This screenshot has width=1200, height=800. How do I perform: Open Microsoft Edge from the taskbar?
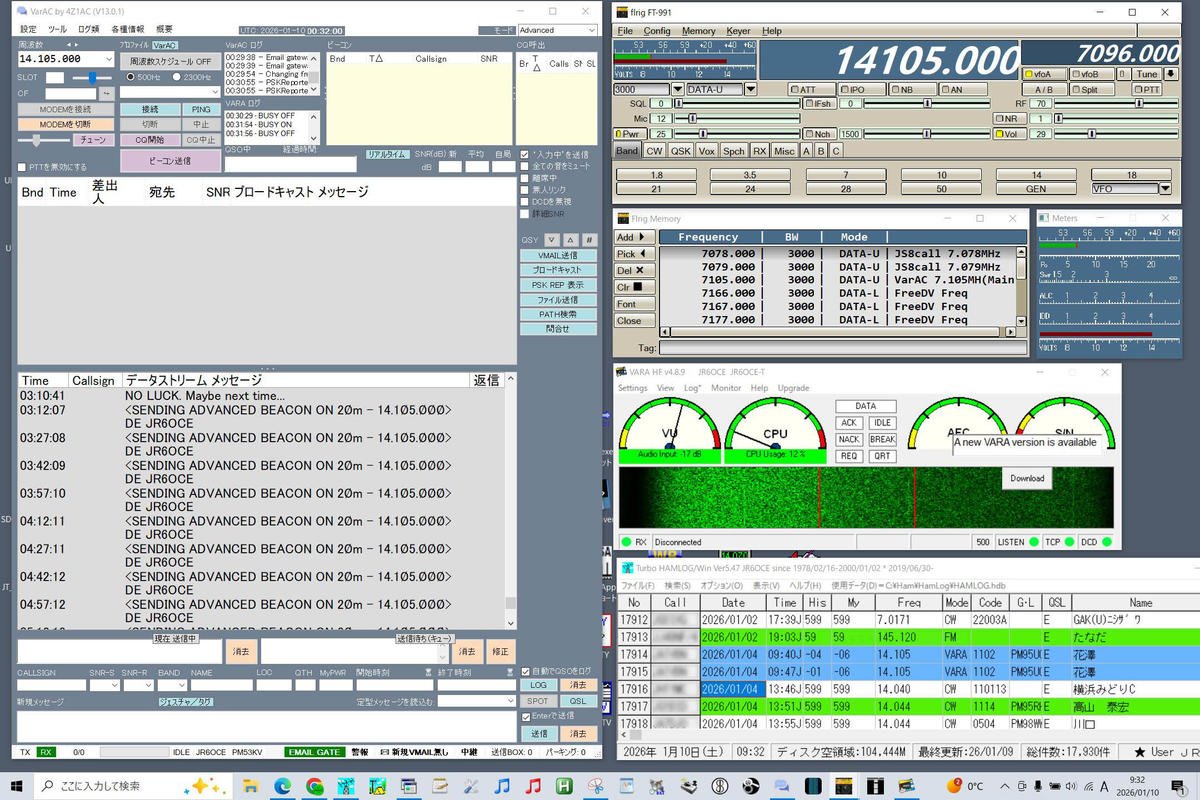coord(283,785)
